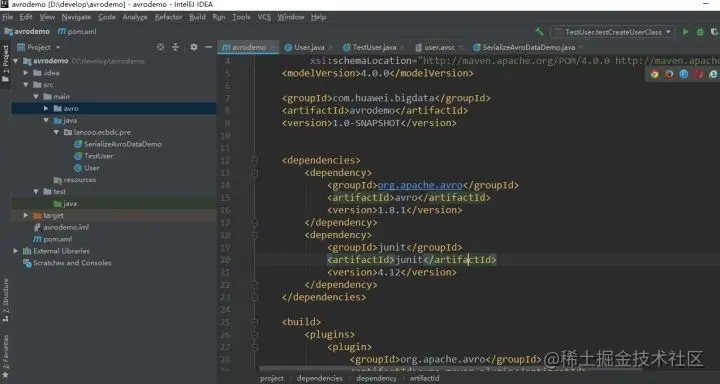Screen dimensions: 720x384
Task: Open the Refactor menu
Action: 169,17
